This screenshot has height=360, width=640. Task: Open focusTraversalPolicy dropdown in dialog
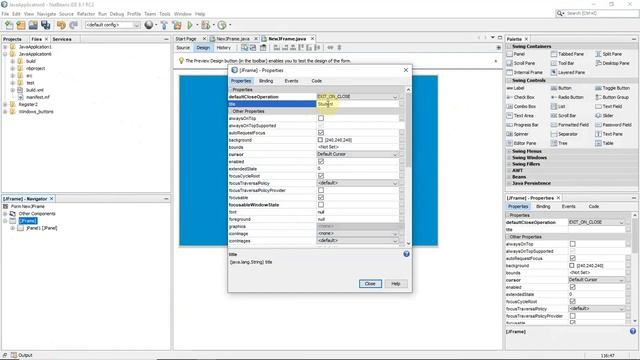tap(395, 183)
